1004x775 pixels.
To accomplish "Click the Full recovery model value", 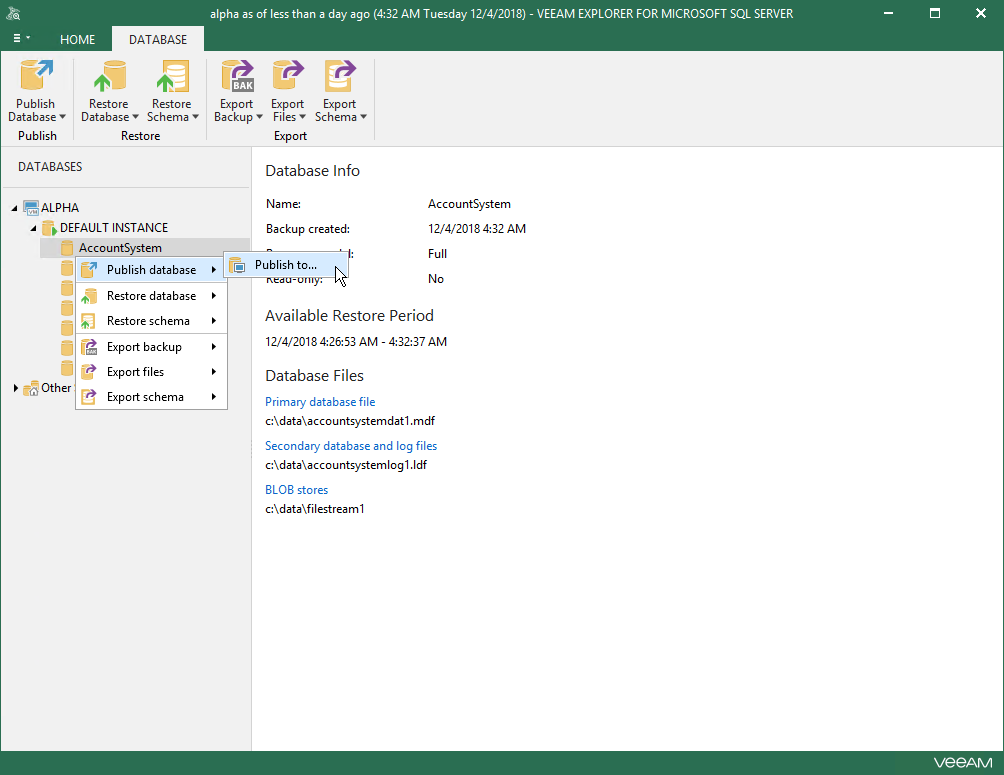I will pos(437,254).
